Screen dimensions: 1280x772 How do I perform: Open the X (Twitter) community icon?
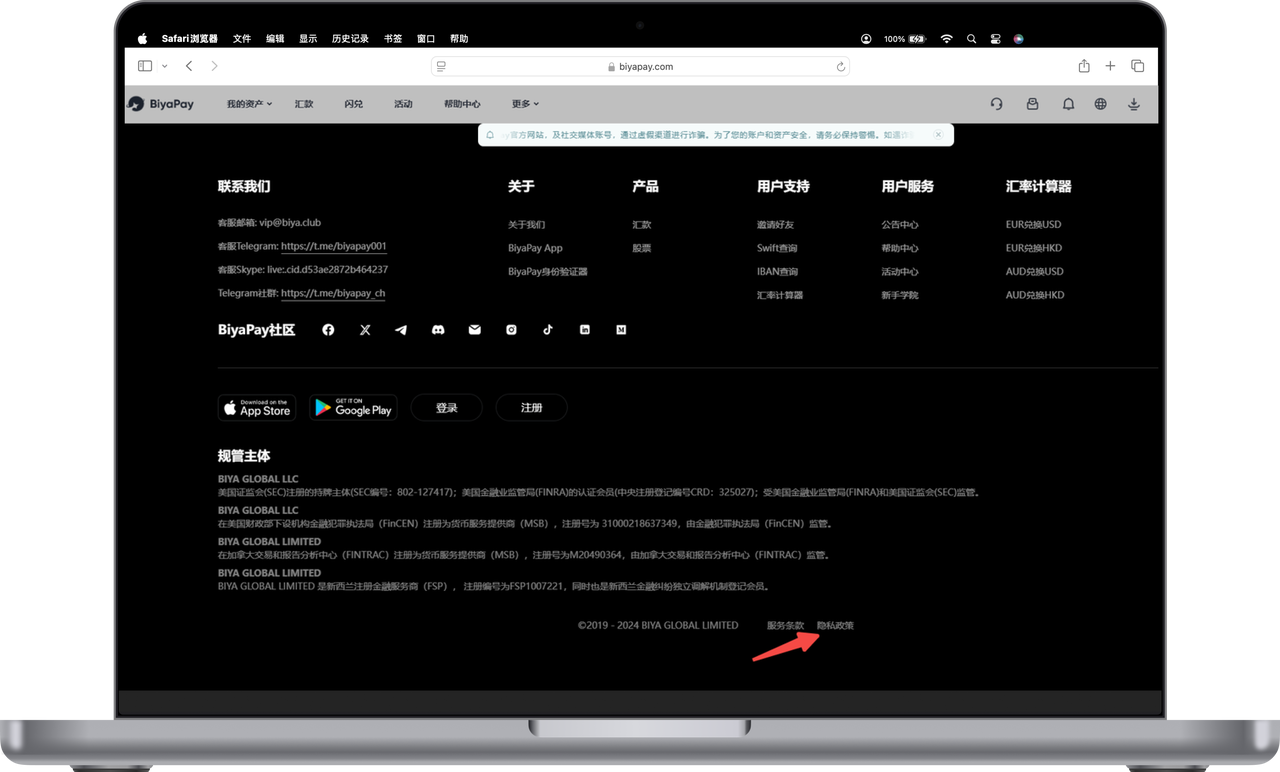point(365,330)
